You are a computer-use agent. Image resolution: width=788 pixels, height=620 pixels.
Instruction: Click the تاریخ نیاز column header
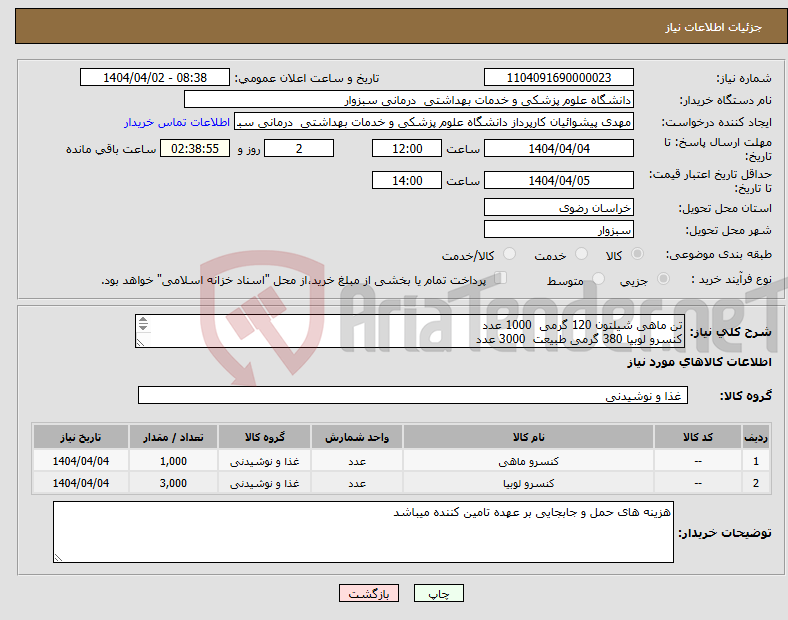[81, 437]
